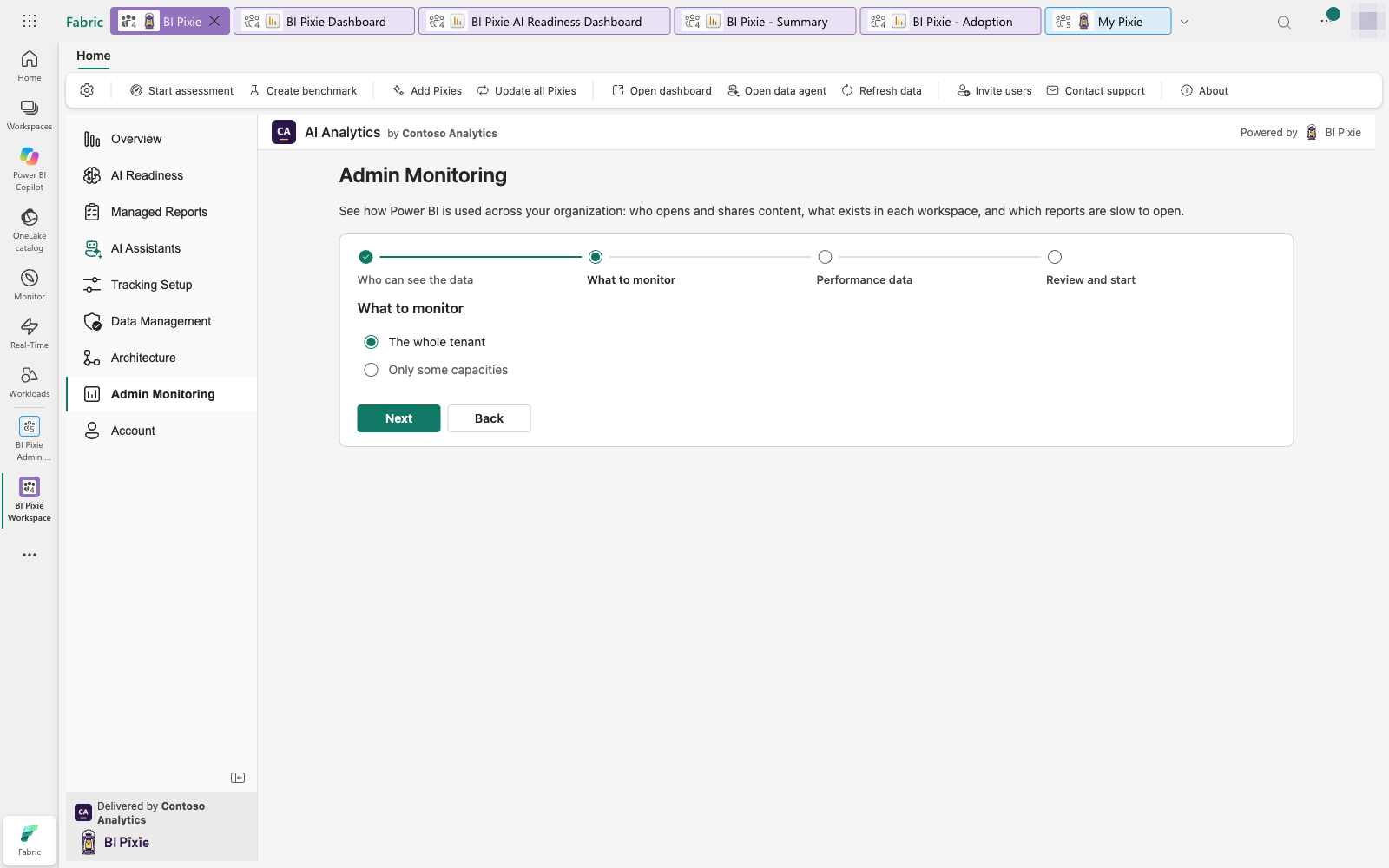Close the BI Pixie tab
This screenshot has width=1389, height=868.
point(214,21)
